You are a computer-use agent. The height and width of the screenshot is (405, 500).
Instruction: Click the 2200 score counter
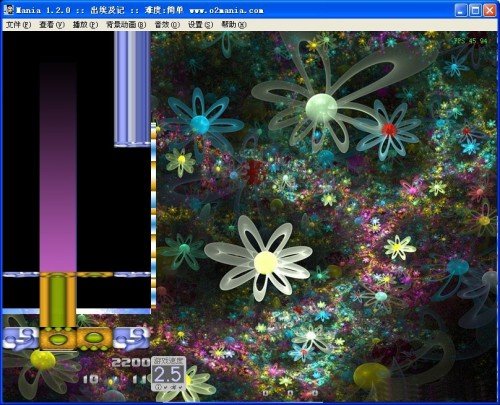[131, 362]
